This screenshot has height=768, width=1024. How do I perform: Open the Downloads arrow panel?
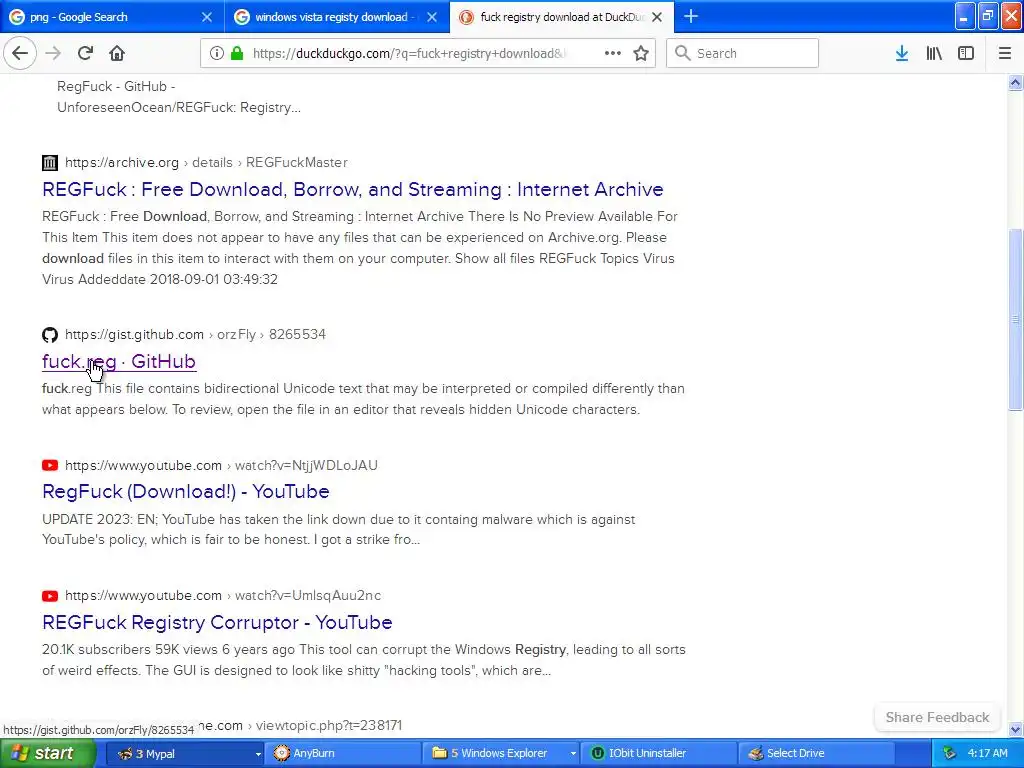tap(902, 54)
